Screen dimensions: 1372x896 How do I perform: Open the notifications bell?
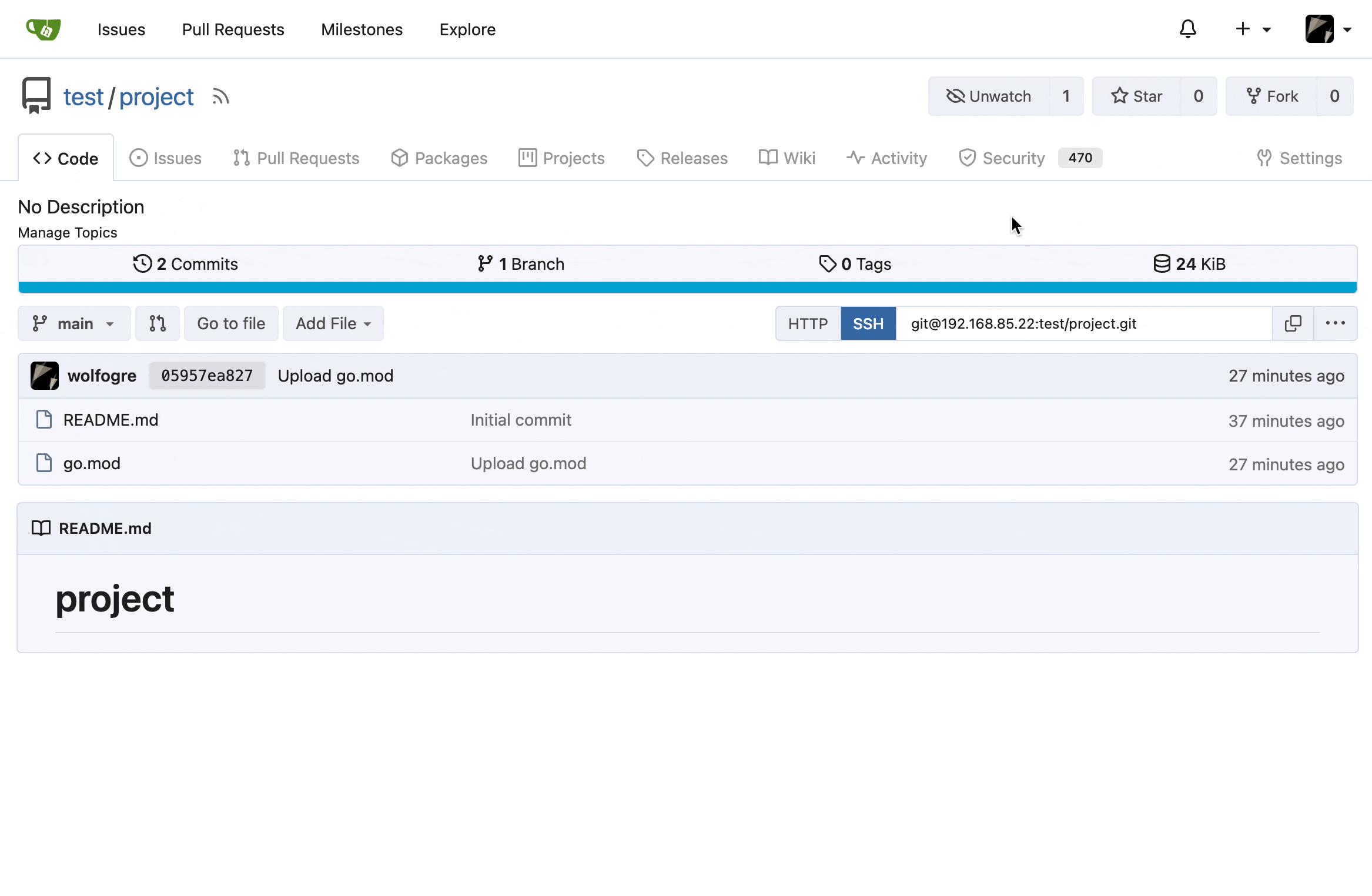(x=1188, y=29)
